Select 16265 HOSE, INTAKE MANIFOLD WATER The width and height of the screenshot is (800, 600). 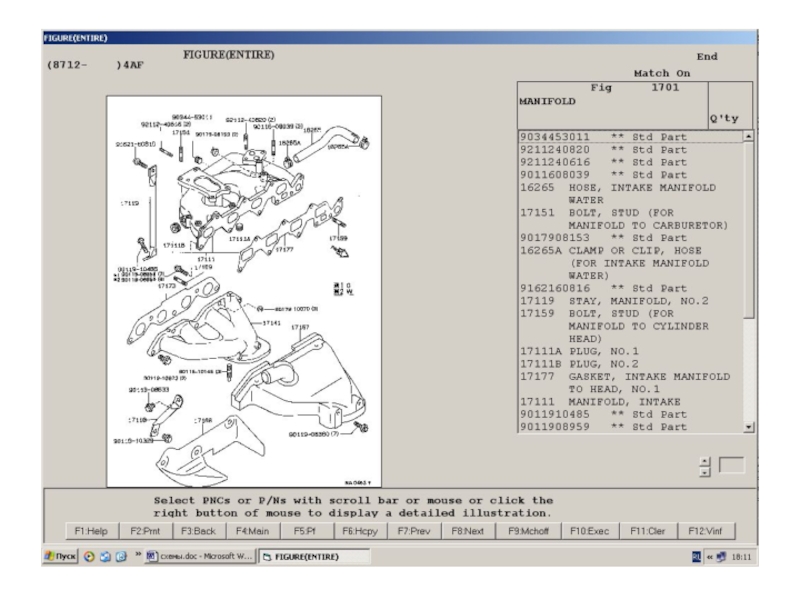coord(631,194)
